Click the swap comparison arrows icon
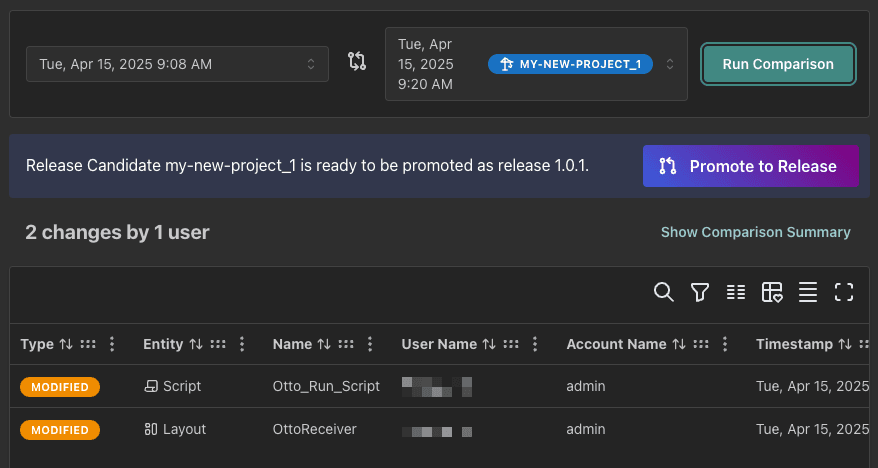This screenshot has height=468, width=878. tap(357, 62)
